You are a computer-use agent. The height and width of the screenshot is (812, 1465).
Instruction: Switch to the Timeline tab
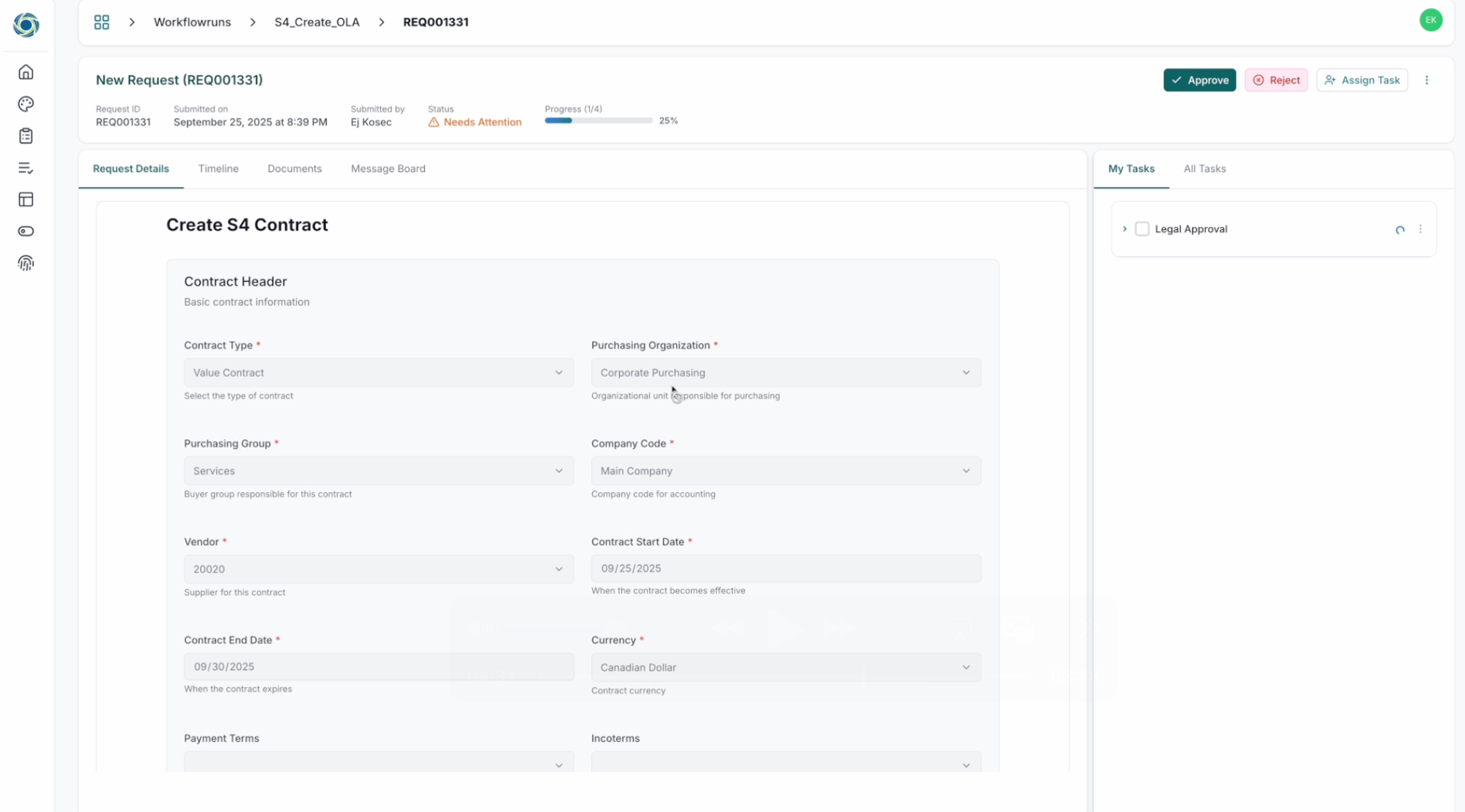(x=218, y=168)
